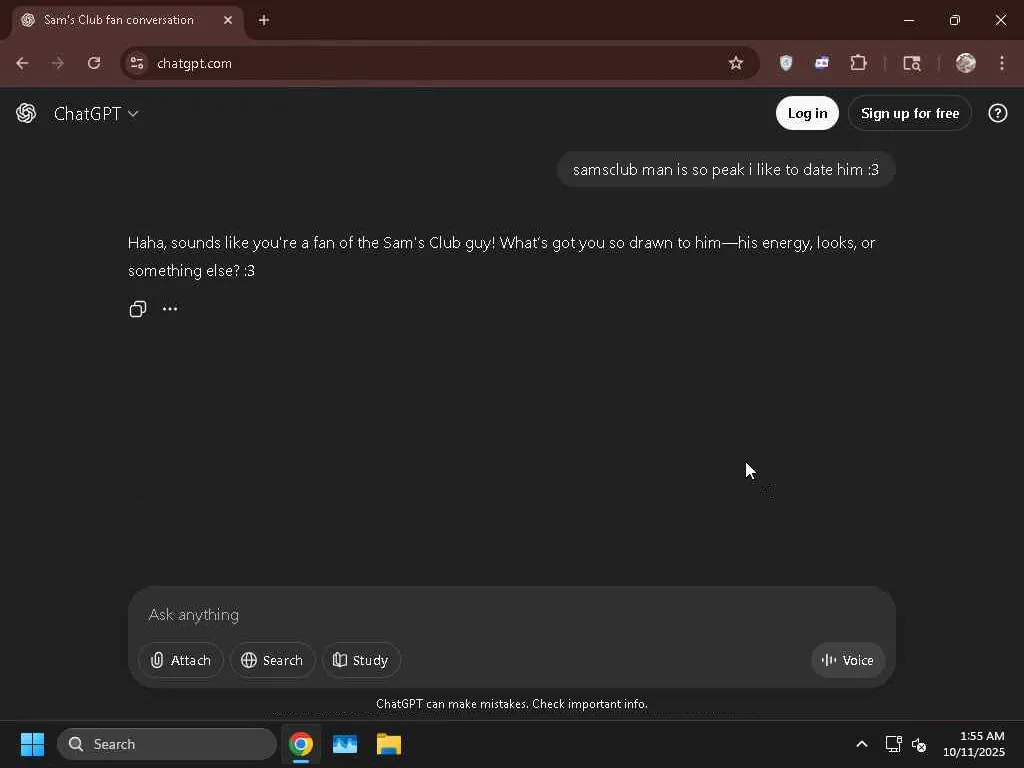1024x768 pixels.
Task: Go back to previous page
Action: click(22, 63)
